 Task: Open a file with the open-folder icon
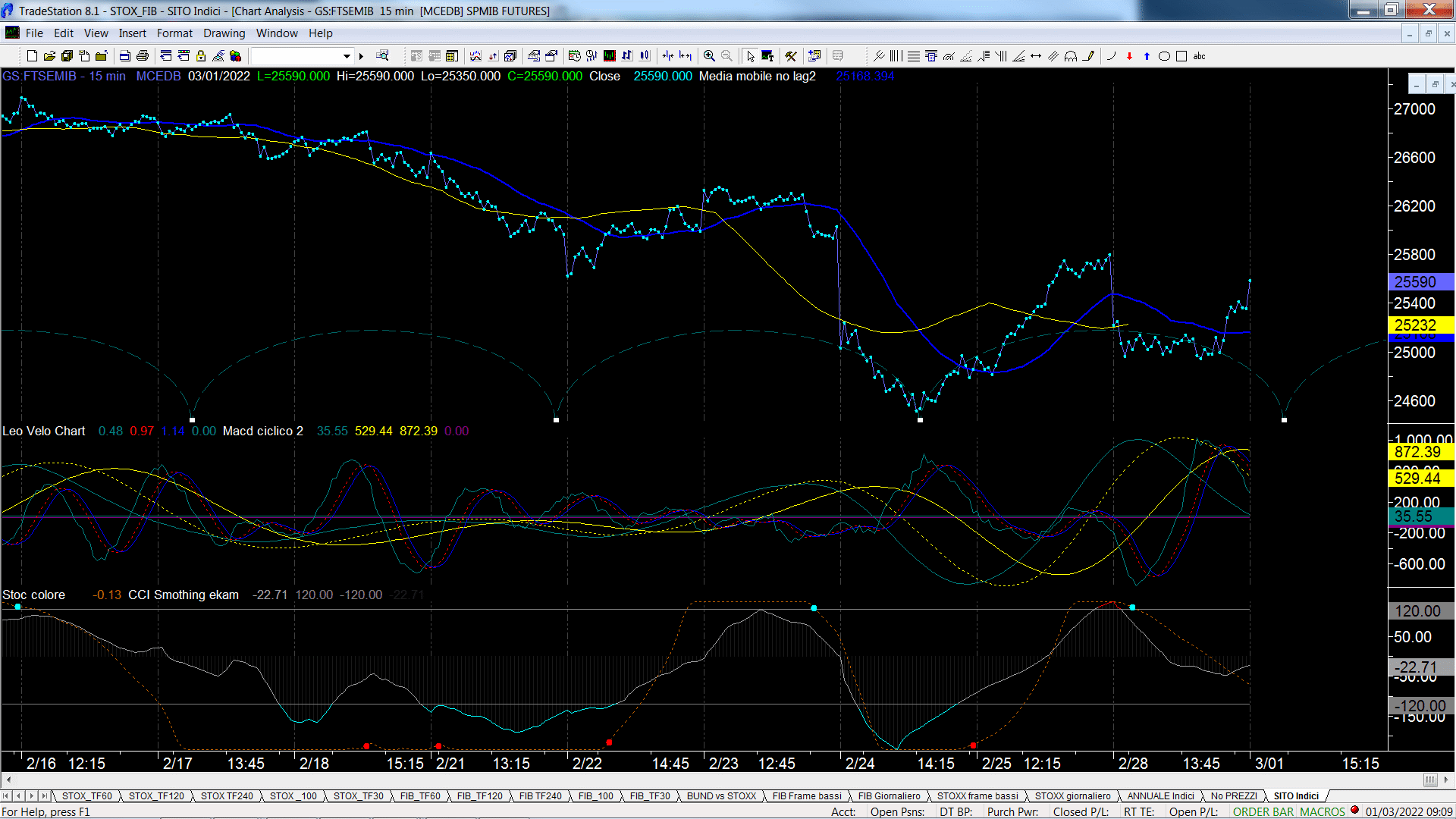(x=49, y=56)
